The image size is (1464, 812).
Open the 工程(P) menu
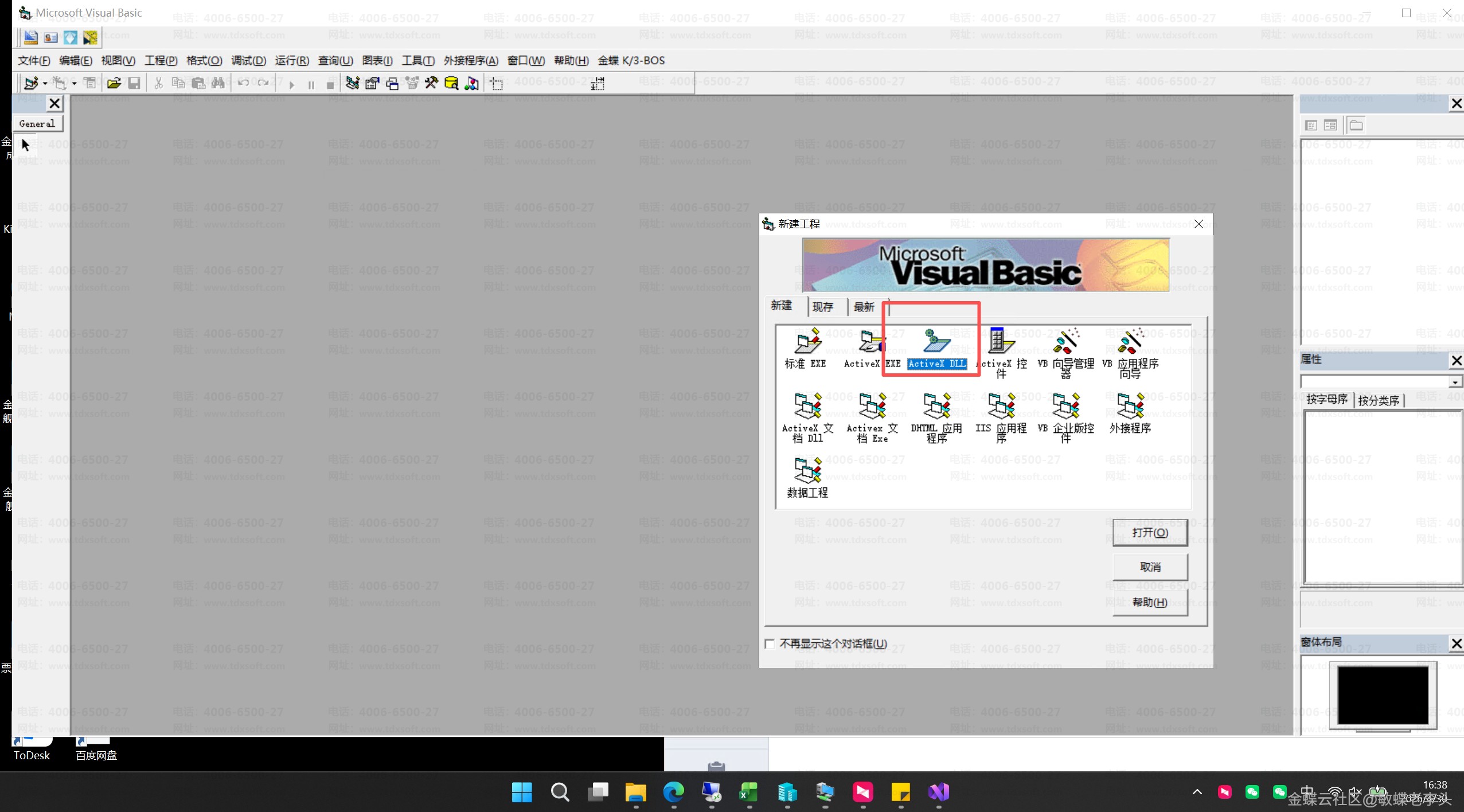click(161, 60)
